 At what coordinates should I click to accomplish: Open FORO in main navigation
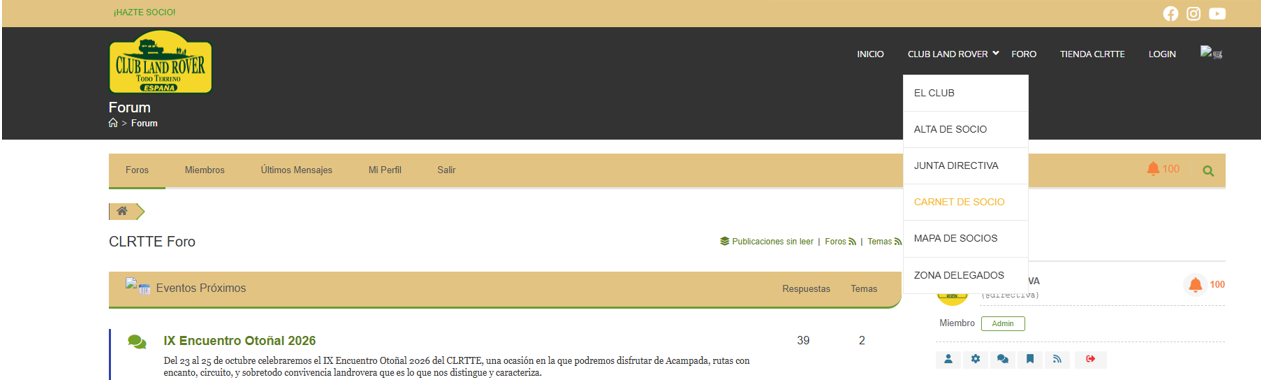tap(1024, 54)
